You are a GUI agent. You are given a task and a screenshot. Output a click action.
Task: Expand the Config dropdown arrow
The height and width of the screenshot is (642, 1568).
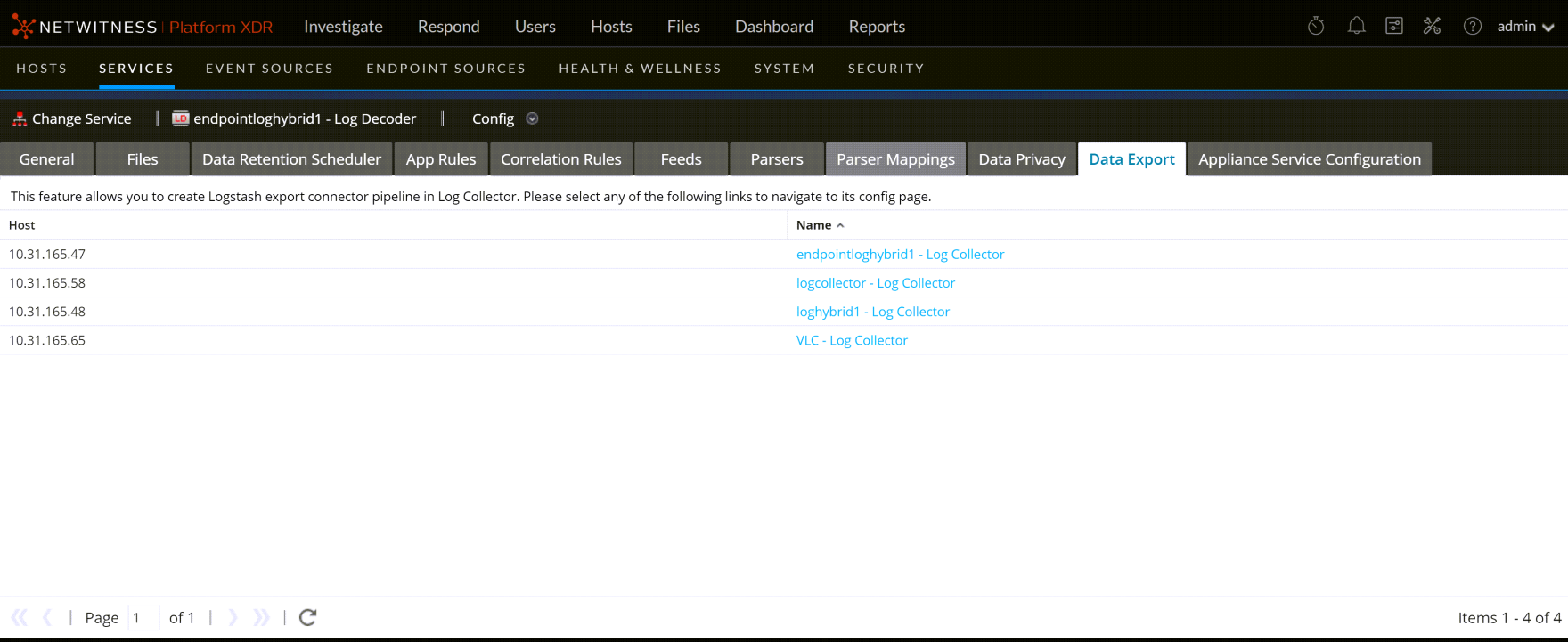tap(532, 118)
